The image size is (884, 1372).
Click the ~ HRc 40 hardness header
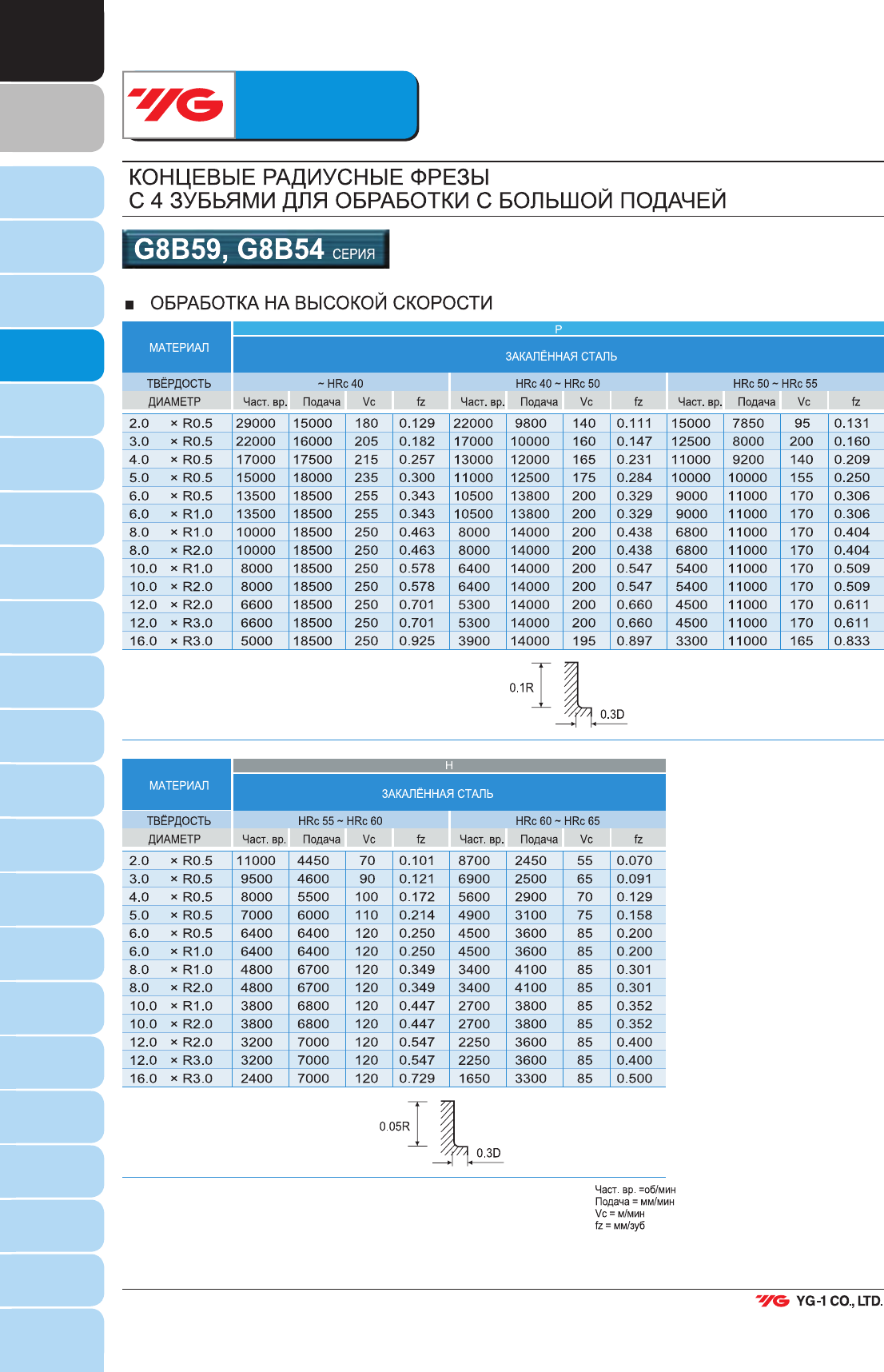pyautogui.click(x=340, y=383)
